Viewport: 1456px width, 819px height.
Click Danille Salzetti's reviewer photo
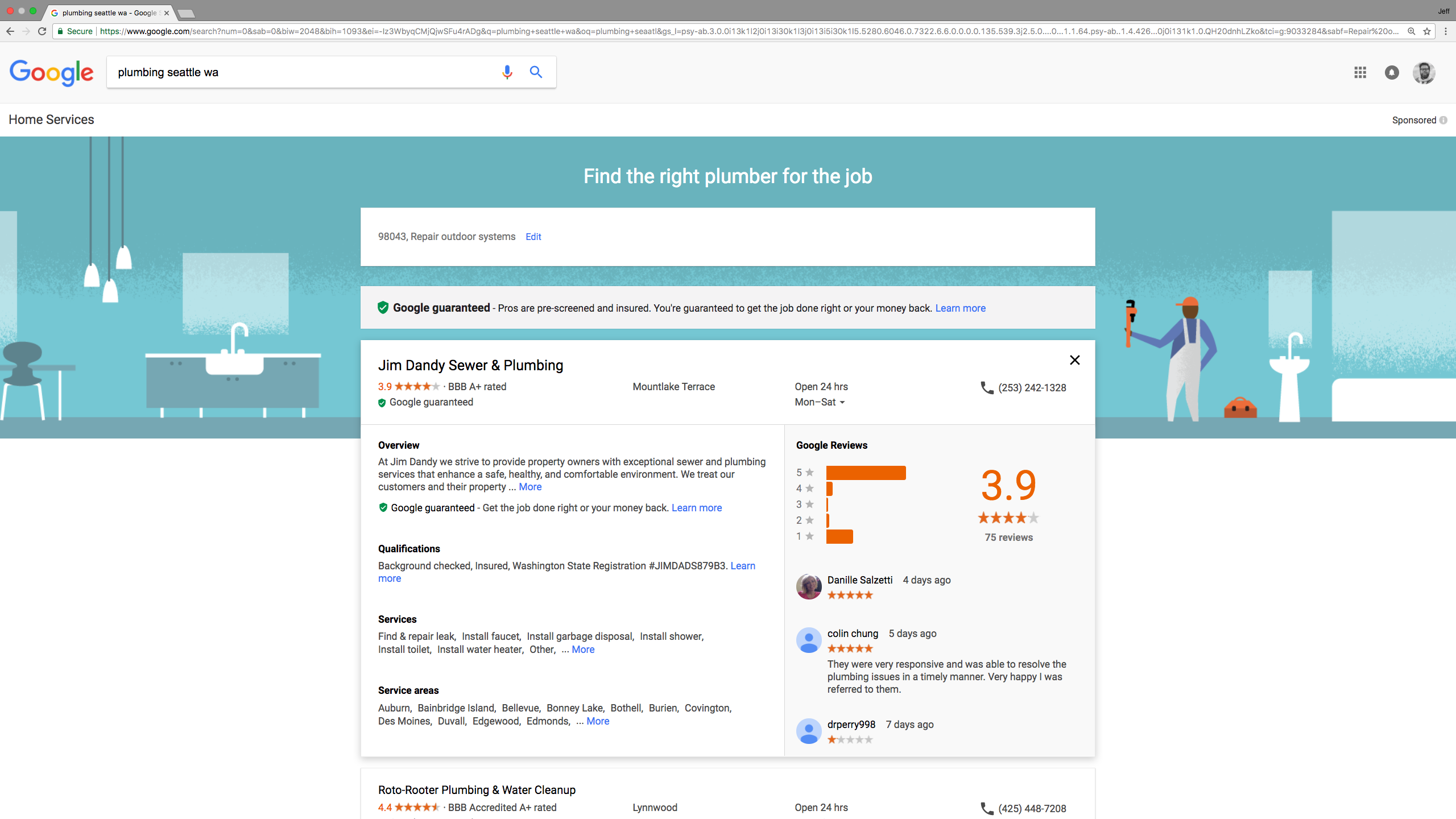click(809, 586)
